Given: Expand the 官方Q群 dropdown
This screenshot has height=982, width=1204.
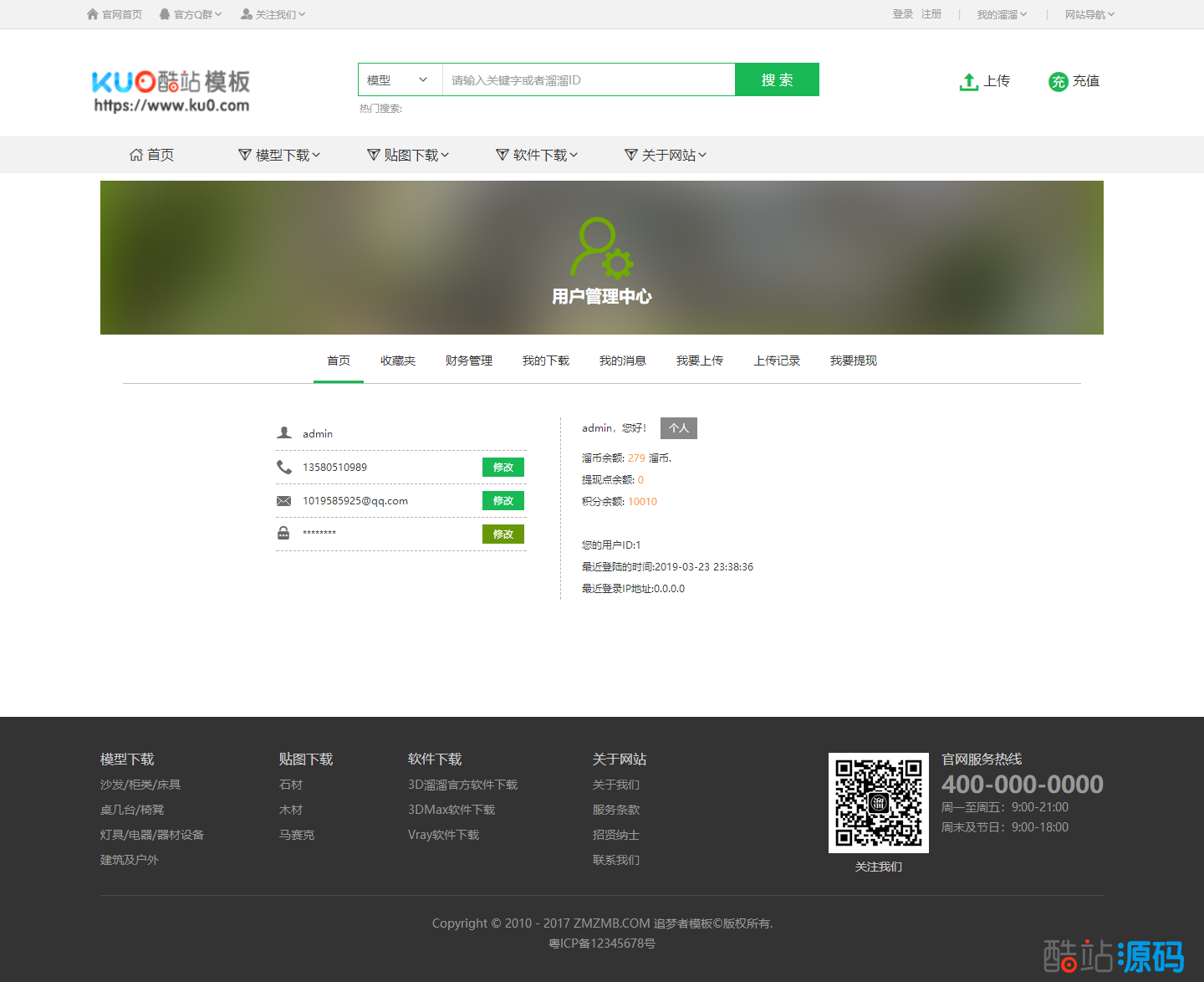Looking at the screenshot, I should [x=191, y=14].
